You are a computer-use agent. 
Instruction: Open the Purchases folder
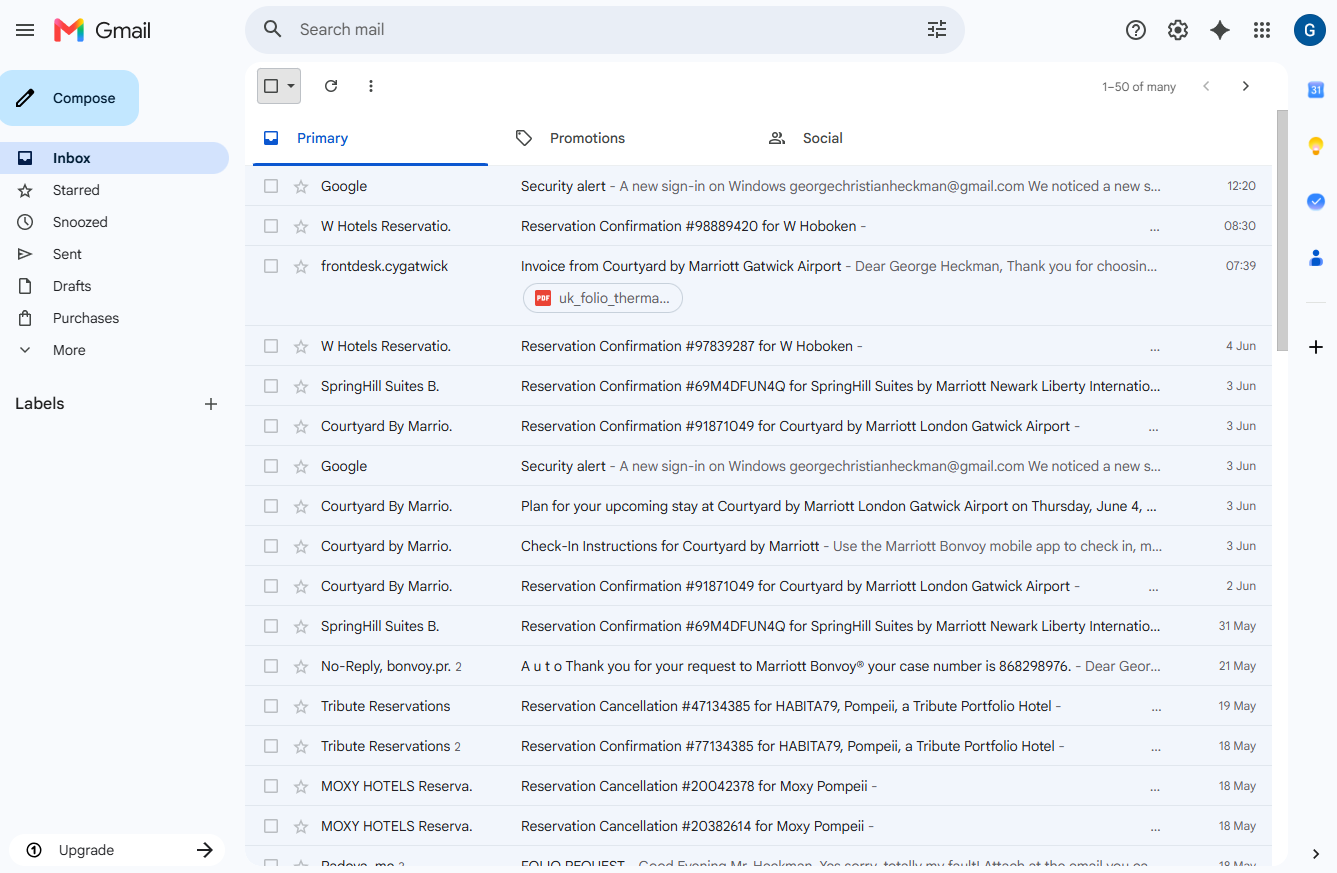point(114,318)
